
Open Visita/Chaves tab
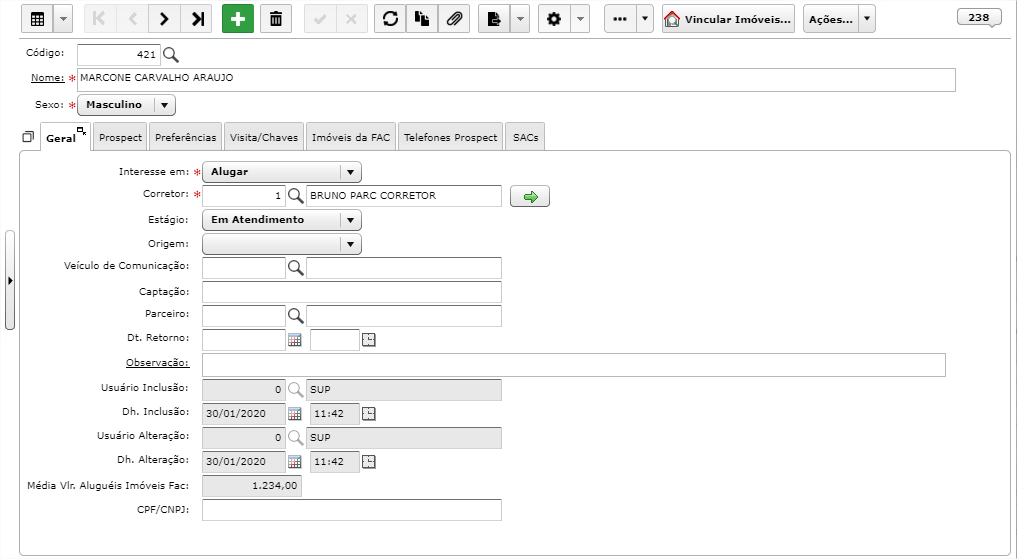coord(264,137)
